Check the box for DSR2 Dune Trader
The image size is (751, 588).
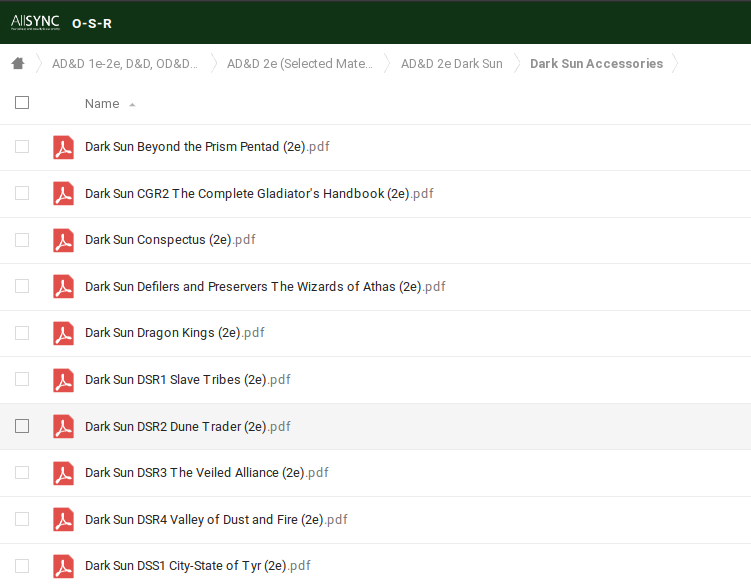[x=22, y=426]
